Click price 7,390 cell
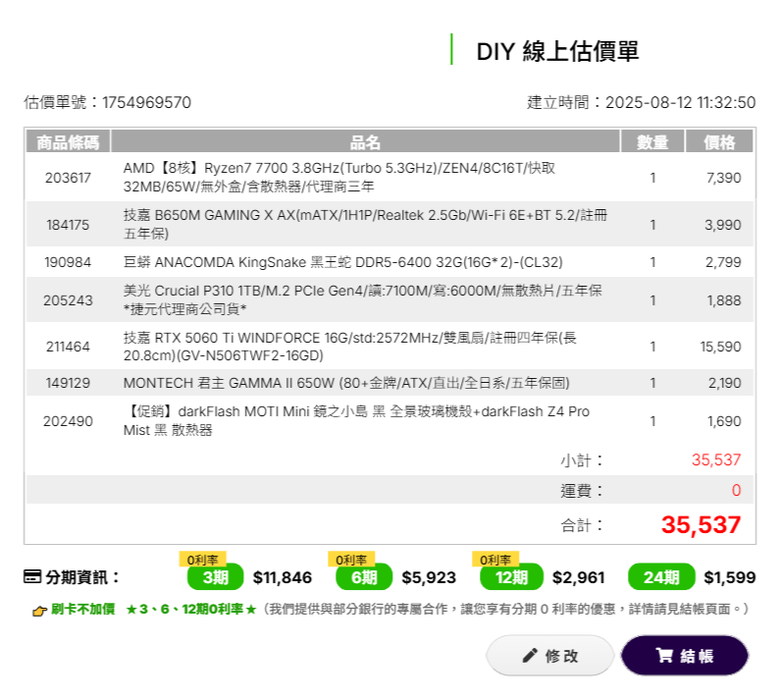The width and height of the screenshot is (780, 700). pyautogui.click(x=723, y=178)
